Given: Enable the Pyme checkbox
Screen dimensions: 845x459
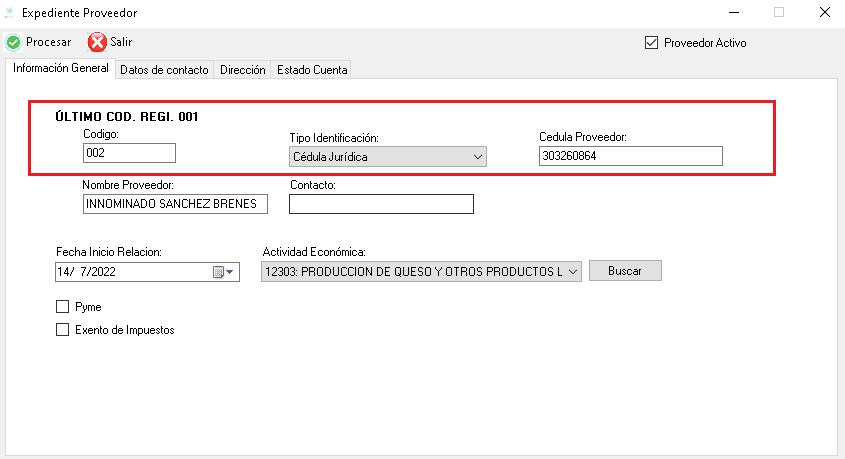Looking at the screenshot, I should [63, 307].
